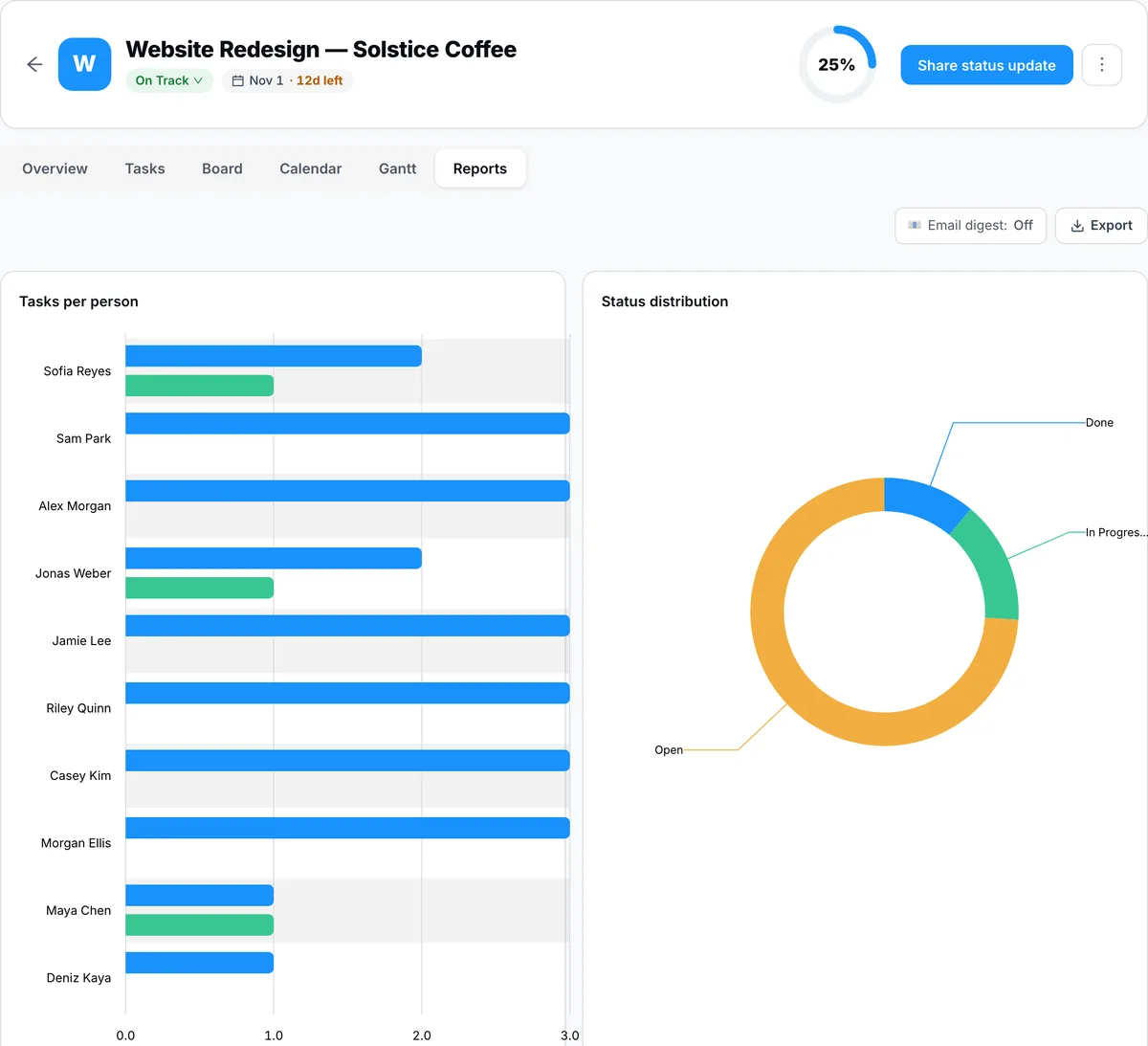Viewport: 1148px width, 1046px height.
Task: Click the 'Riley Quinn' axis label
Action: point(78,708)
